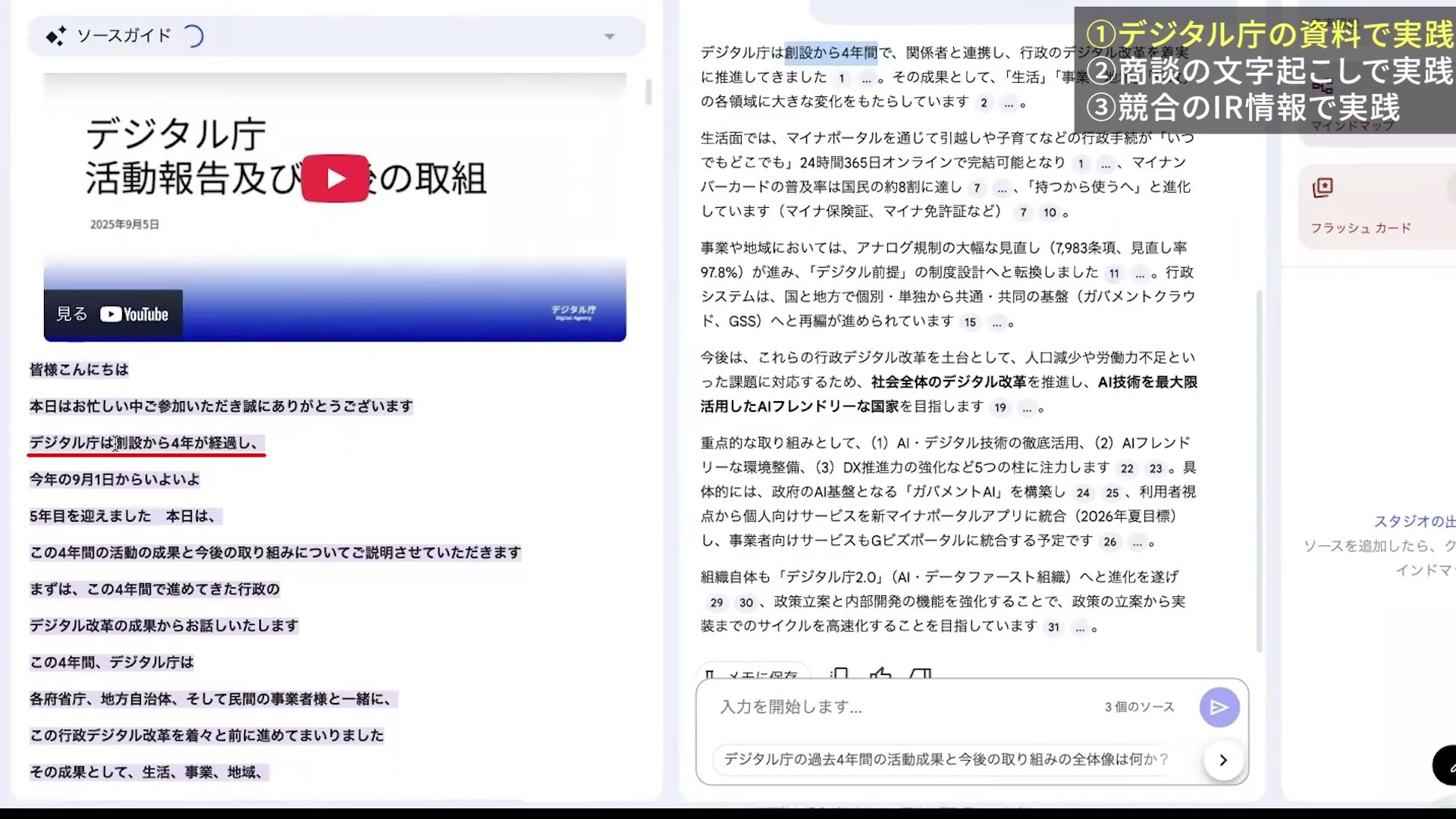This screenshot has height=819, width=1456.
Task: Click transcript line 今年の9月1日からいよいよ
Action: click(x=115, y=480)
